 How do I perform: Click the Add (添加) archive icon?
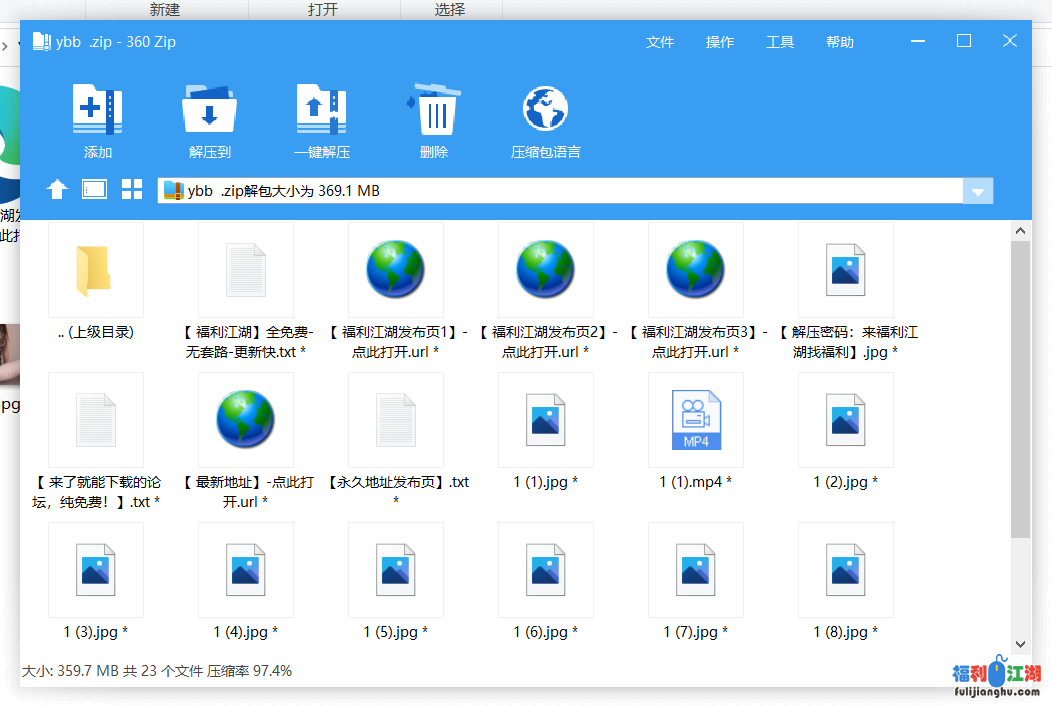click(97, 111)
